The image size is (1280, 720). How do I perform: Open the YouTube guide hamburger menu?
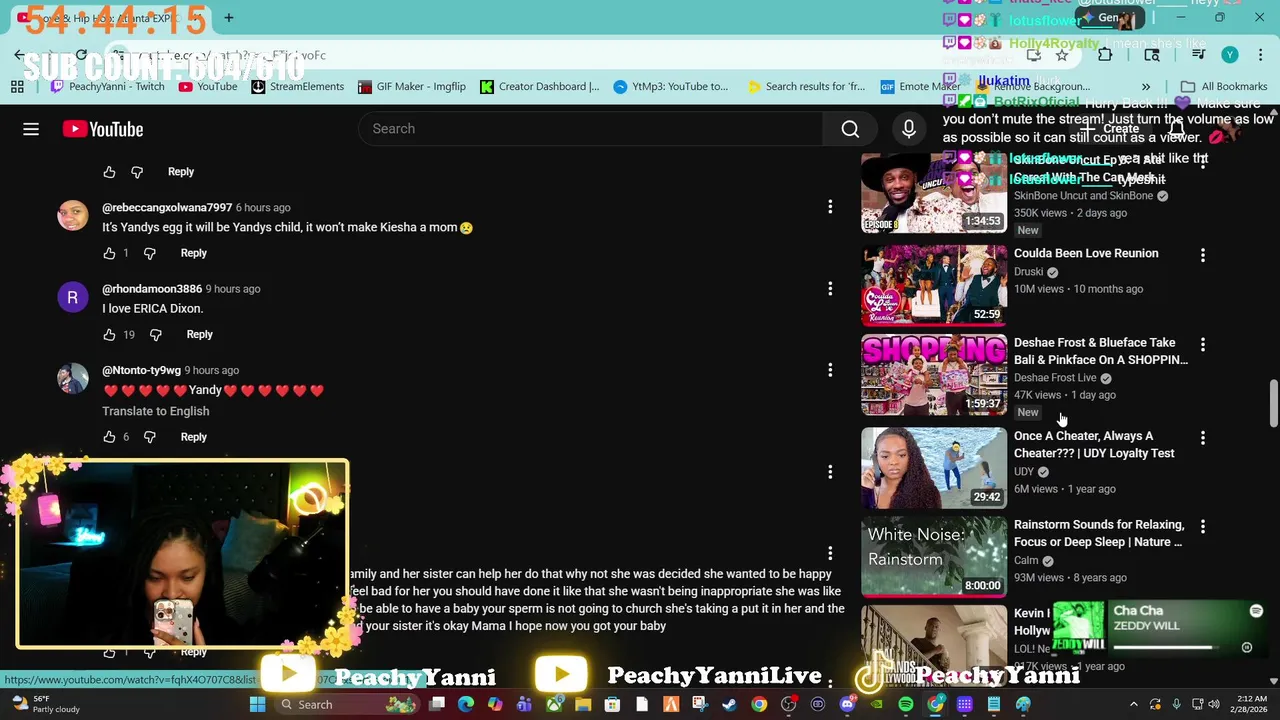tap(31, 129)
